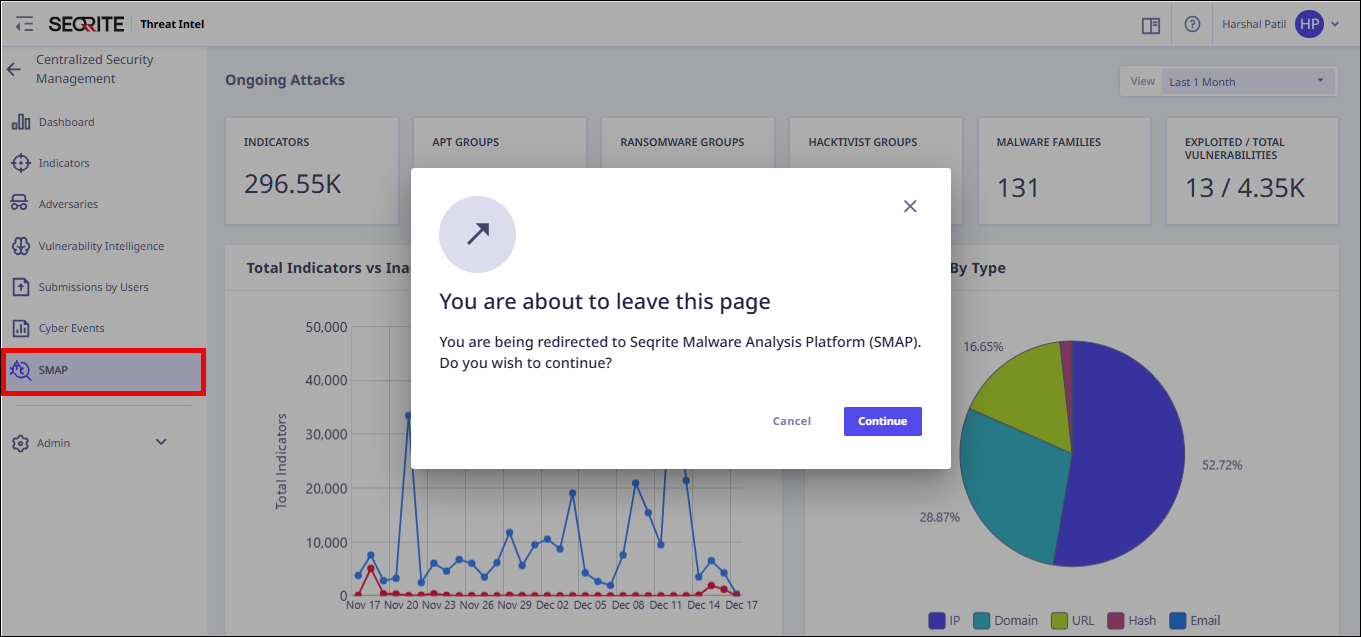
Task: Close the leave-page dialog with X
Action: click(910, 206)
